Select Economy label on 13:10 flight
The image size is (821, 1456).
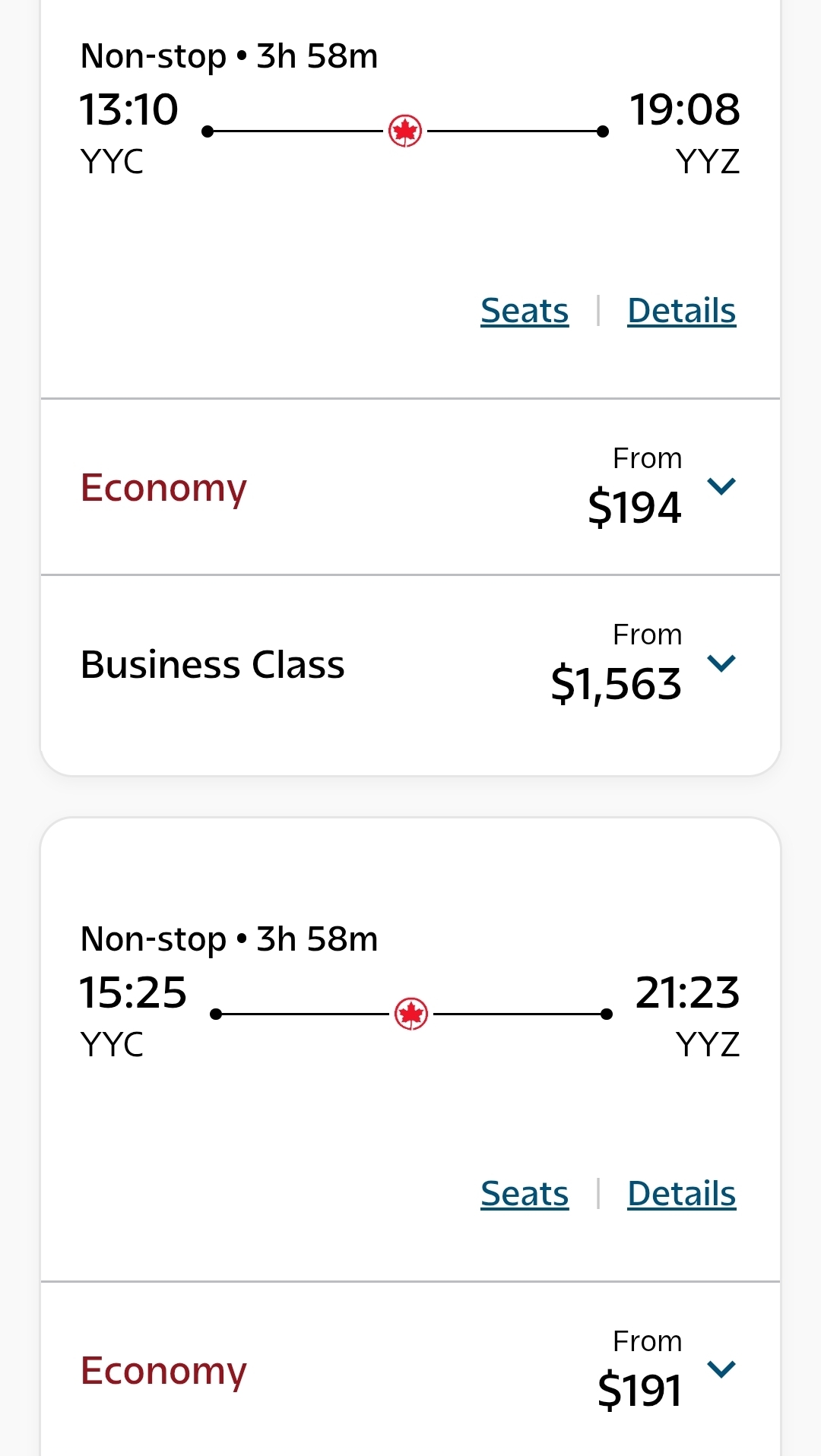tap(163, 488)
